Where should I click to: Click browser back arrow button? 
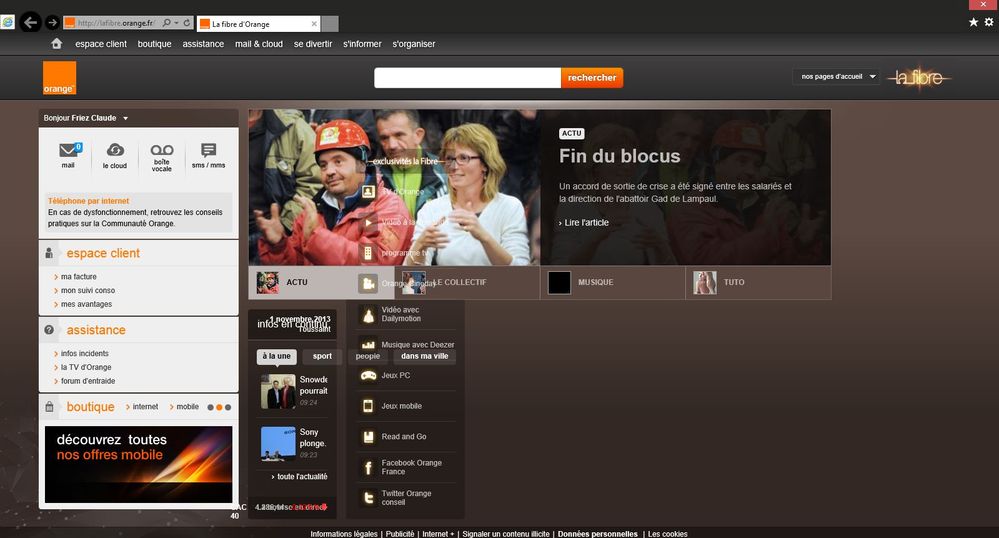click(31, 23)
